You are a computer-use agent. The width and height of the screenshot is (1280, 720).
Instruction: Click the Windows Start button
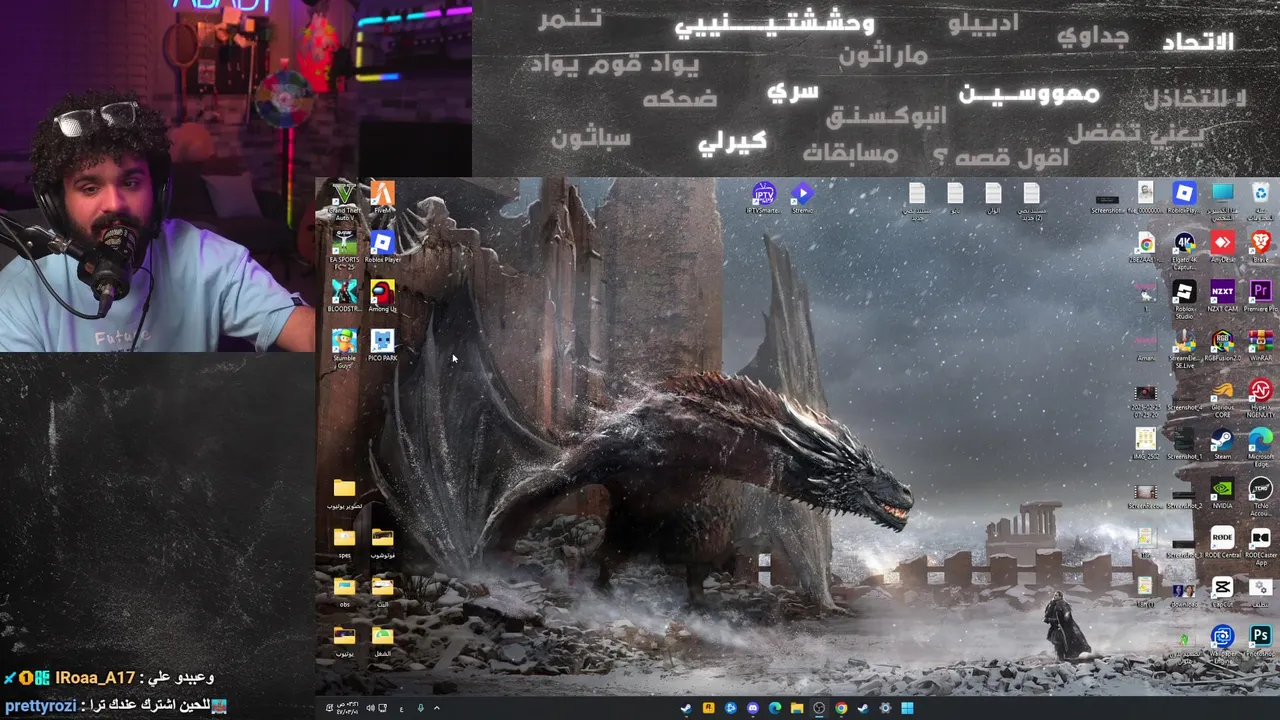[907, 708]
